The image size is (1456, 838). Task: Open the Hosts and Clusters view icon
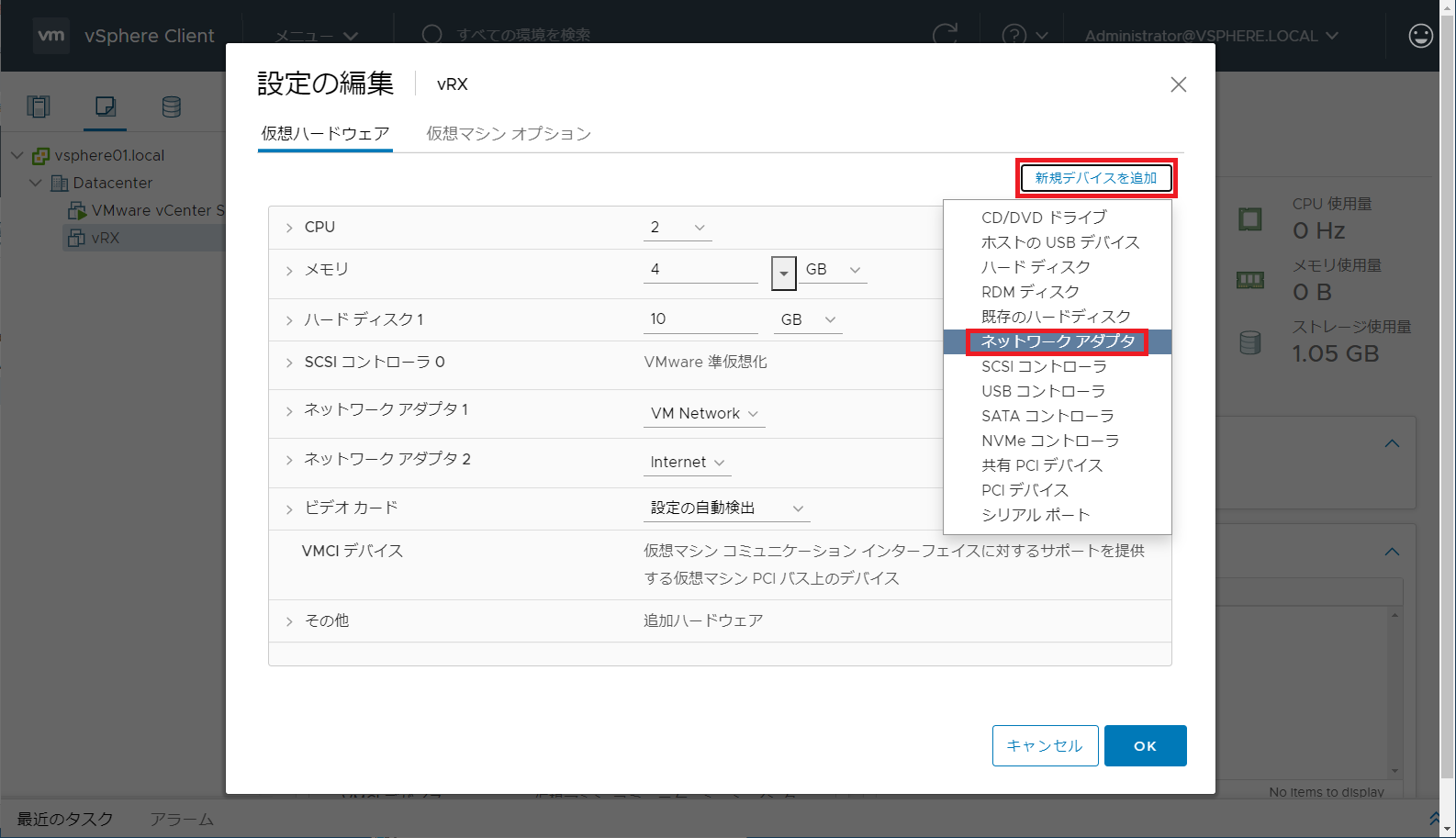[x=39, y=106]
